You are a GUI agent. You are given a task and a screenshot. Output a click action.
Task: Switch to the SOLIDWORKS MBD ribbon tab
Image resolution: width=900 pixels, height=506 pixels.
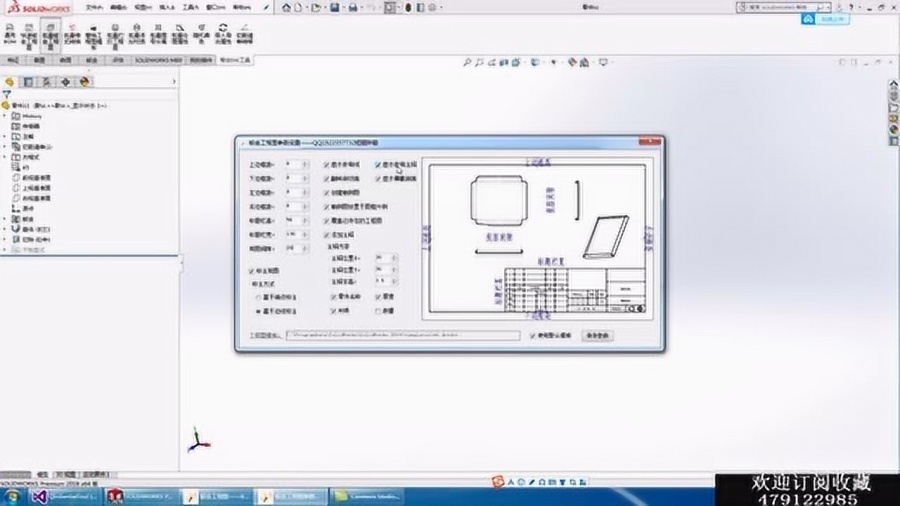point(158,60)
